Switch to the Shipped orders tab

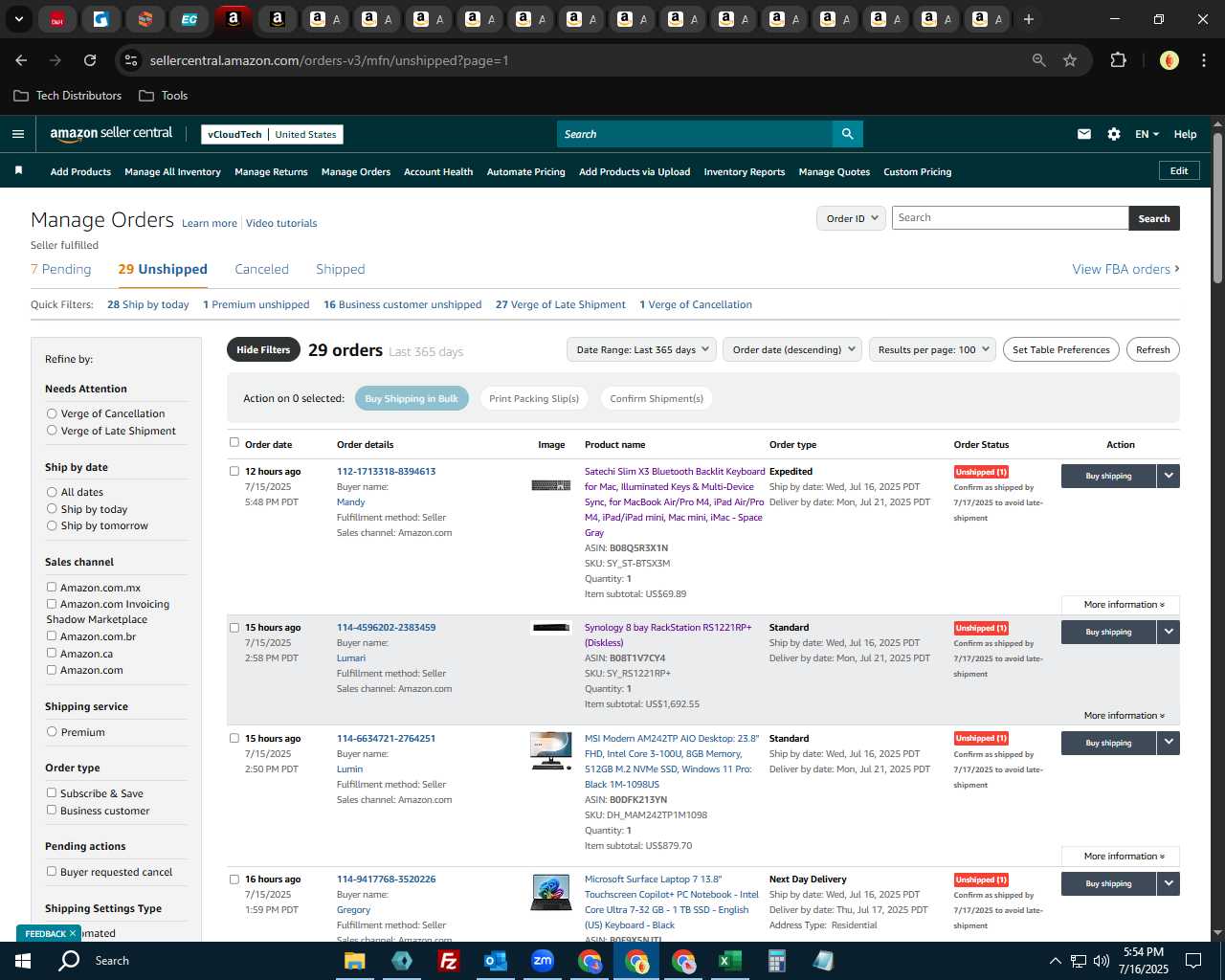click(341, 269)
